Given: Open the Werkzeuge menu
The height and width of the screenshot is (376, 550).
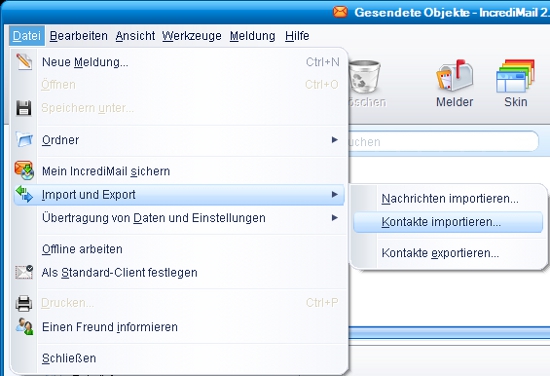Looking at the screenshot, I should [192, 36].
